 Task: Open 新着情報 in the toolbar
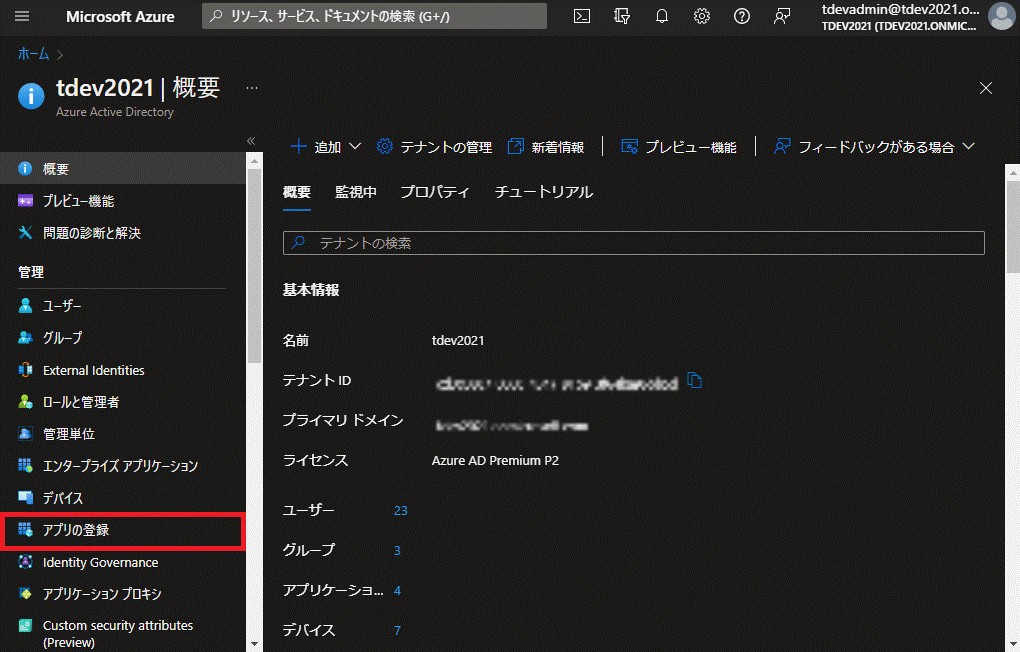[x=546, y=147]
